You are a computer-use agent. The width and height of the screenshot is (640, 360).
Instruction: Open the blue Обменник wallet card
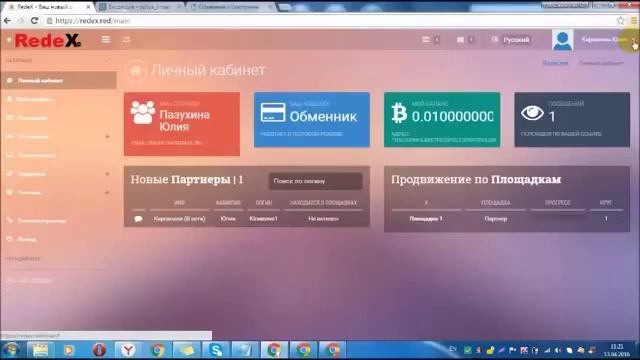tap(312, 120)
